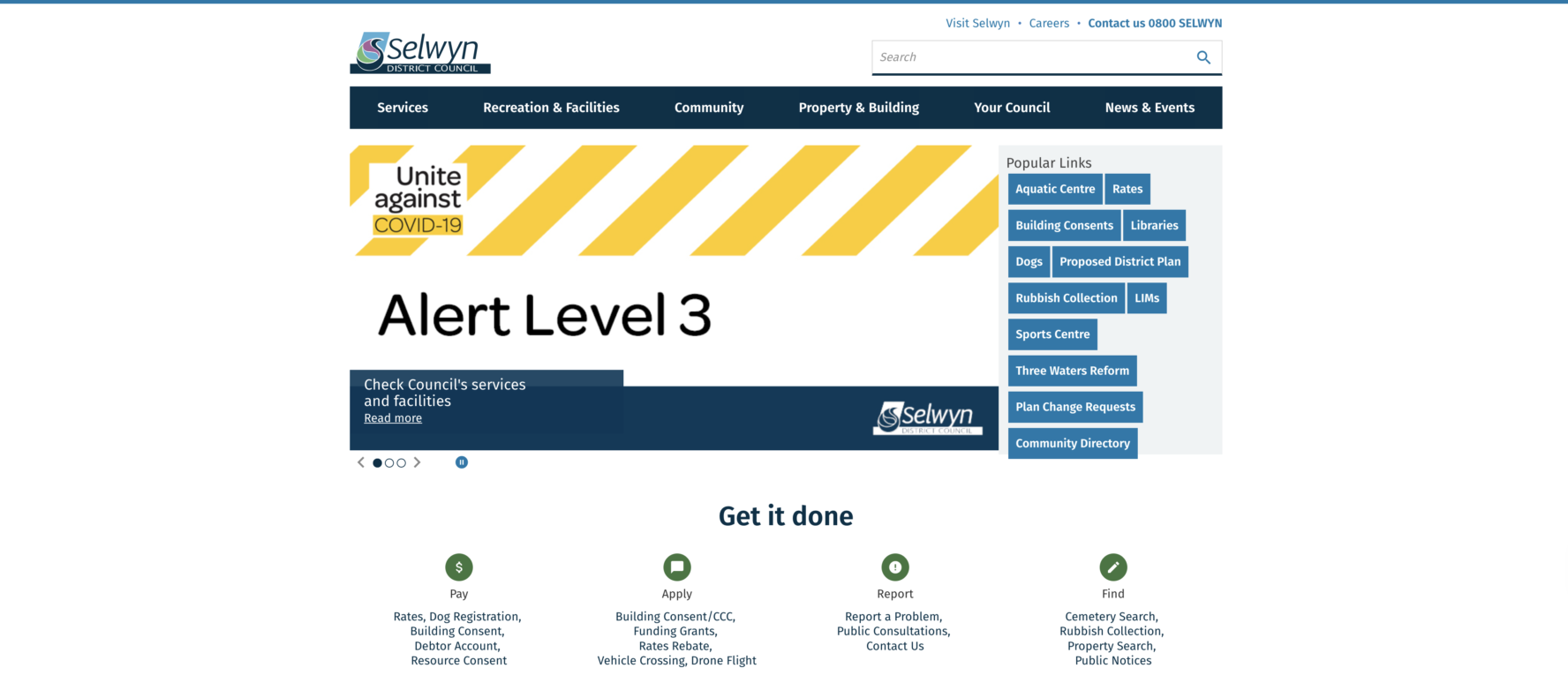Click Read more on the banner
1568x683 pixels.
393,418
